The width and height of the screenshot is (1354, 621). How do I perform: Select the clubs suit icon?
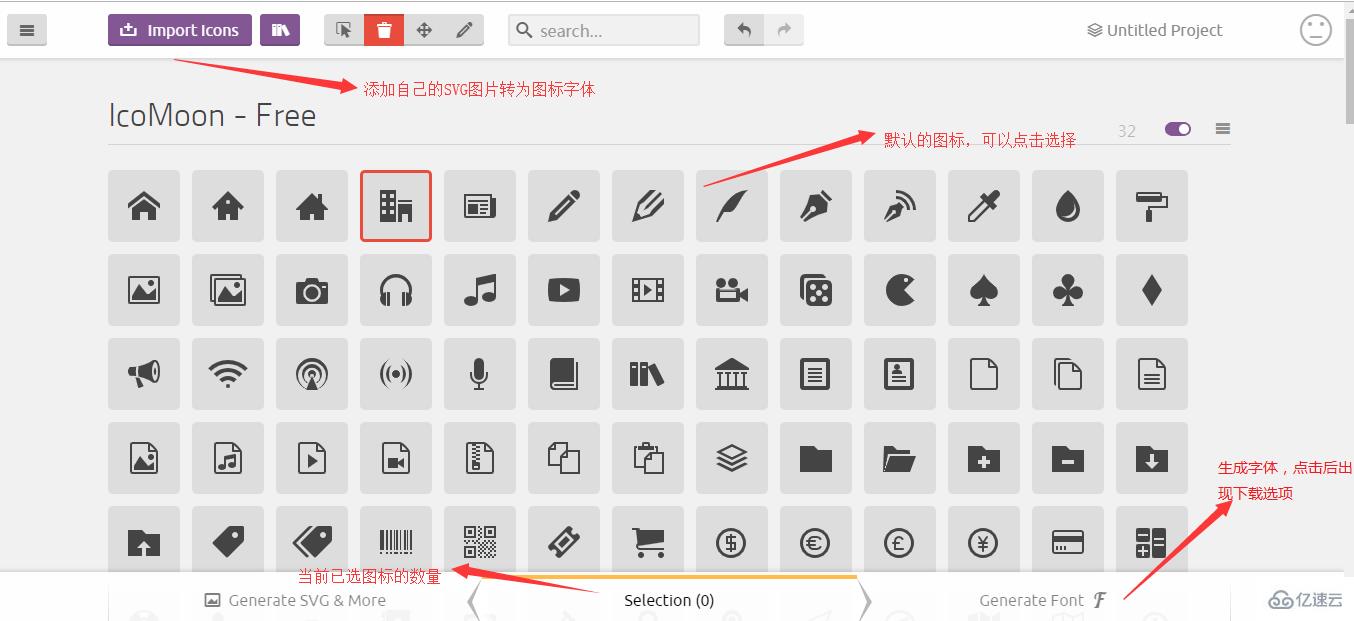pos(1068,290)
